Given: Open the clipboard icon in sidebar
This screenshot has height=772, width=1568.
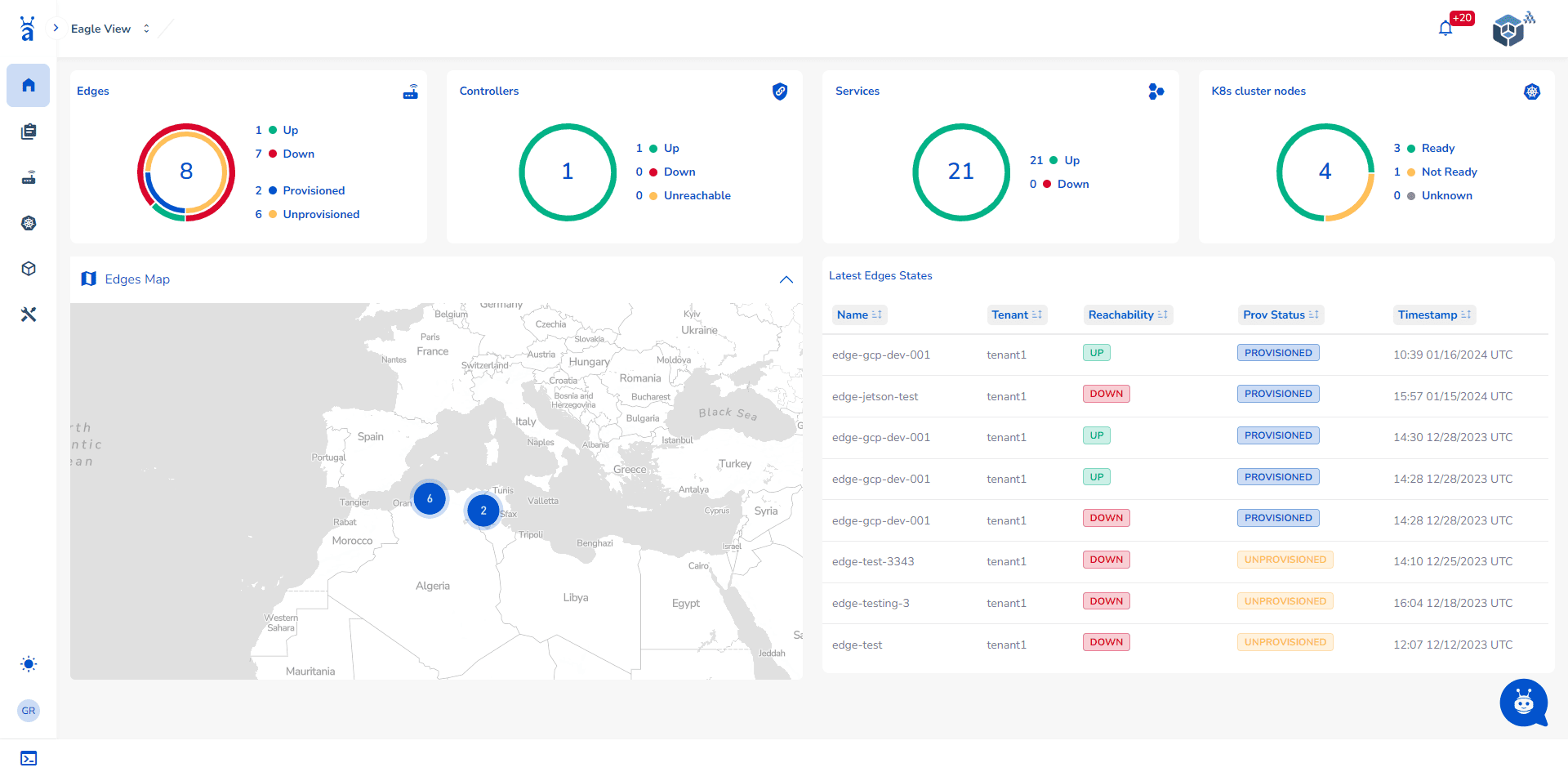Looking at the screenshot, I should coord(29,132).
